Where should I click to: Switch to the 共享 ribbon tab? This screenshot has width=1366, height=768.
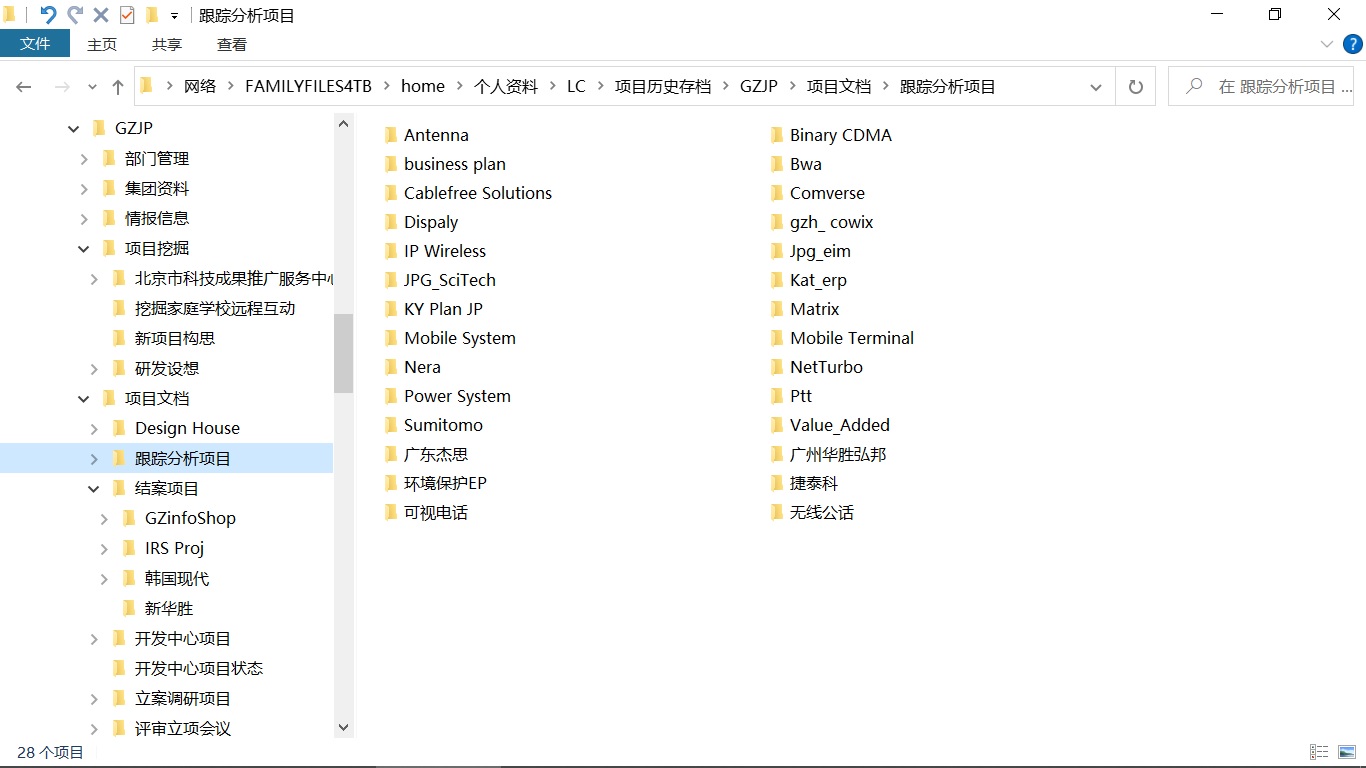[x=167, y=44]
